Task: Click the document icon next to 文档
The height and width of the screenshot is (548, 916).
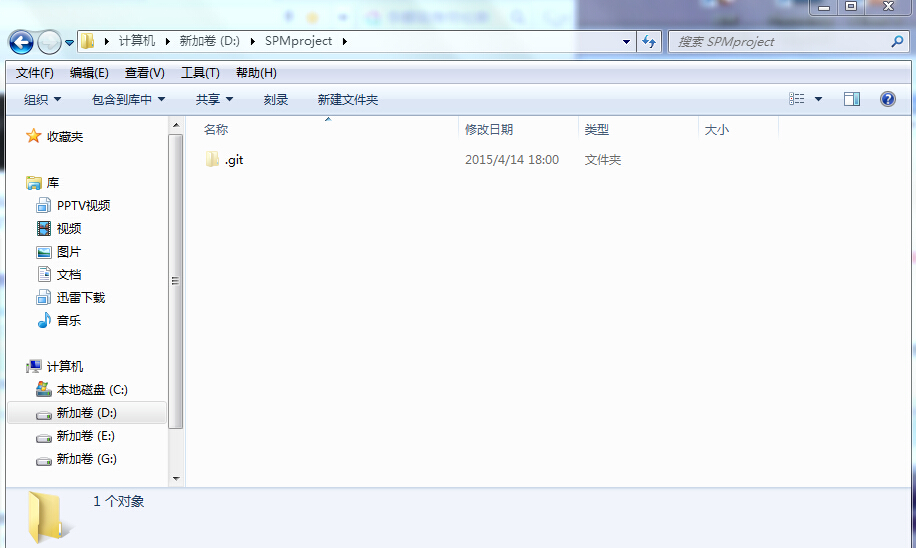Action: click(44, 274)
